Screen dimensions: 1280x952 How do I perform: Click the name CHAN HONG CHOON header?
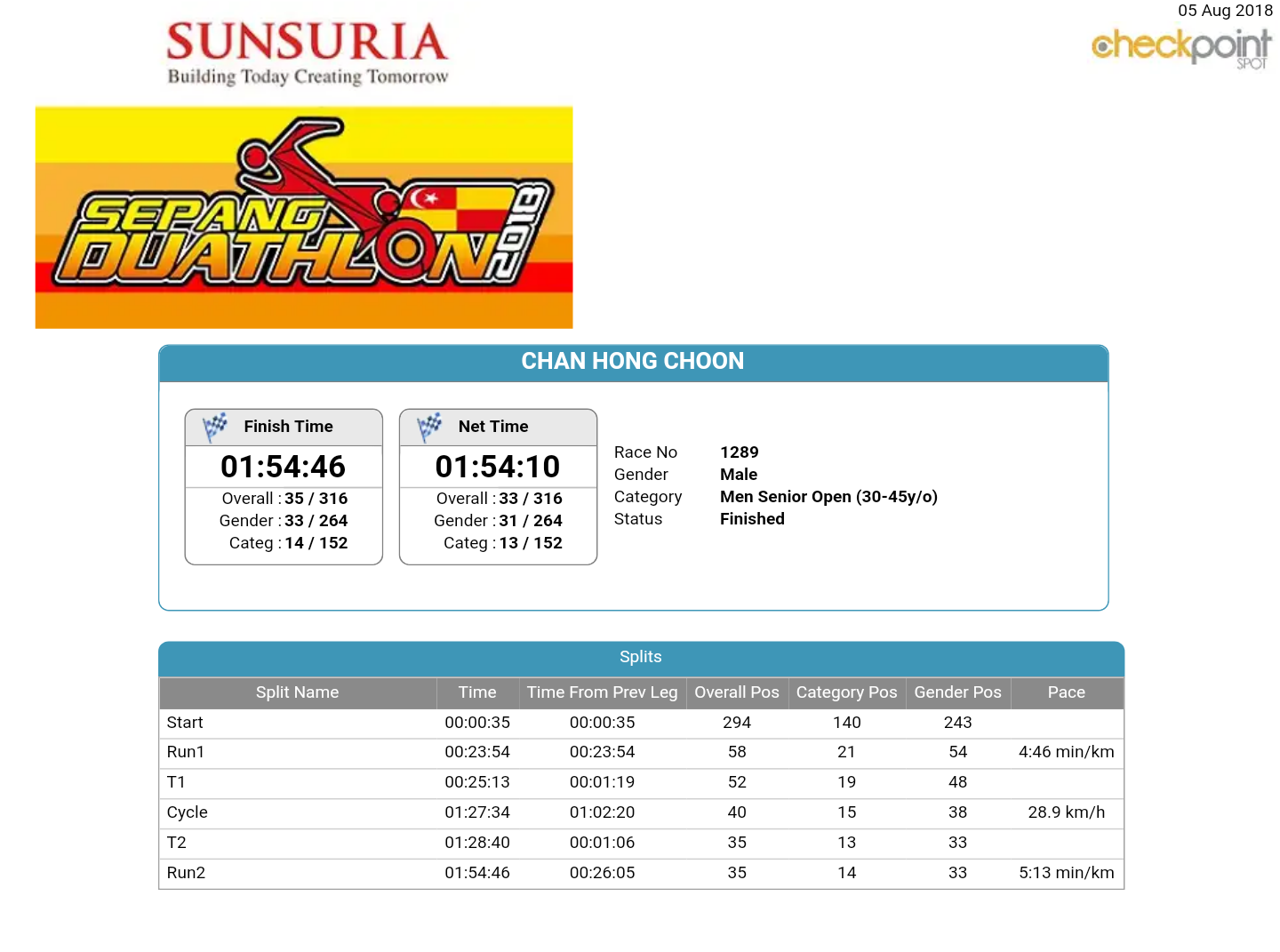633,361
